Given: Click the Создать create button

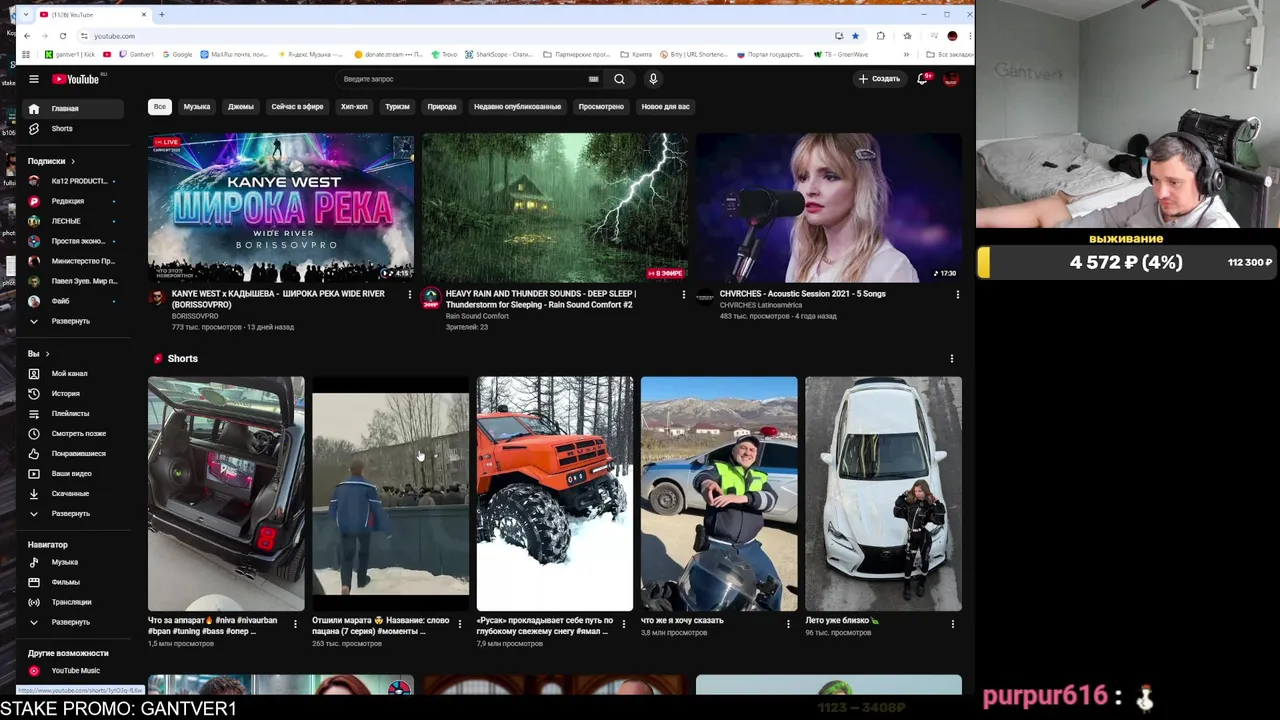Looking at the screenshot, I should tap(879, 79).
